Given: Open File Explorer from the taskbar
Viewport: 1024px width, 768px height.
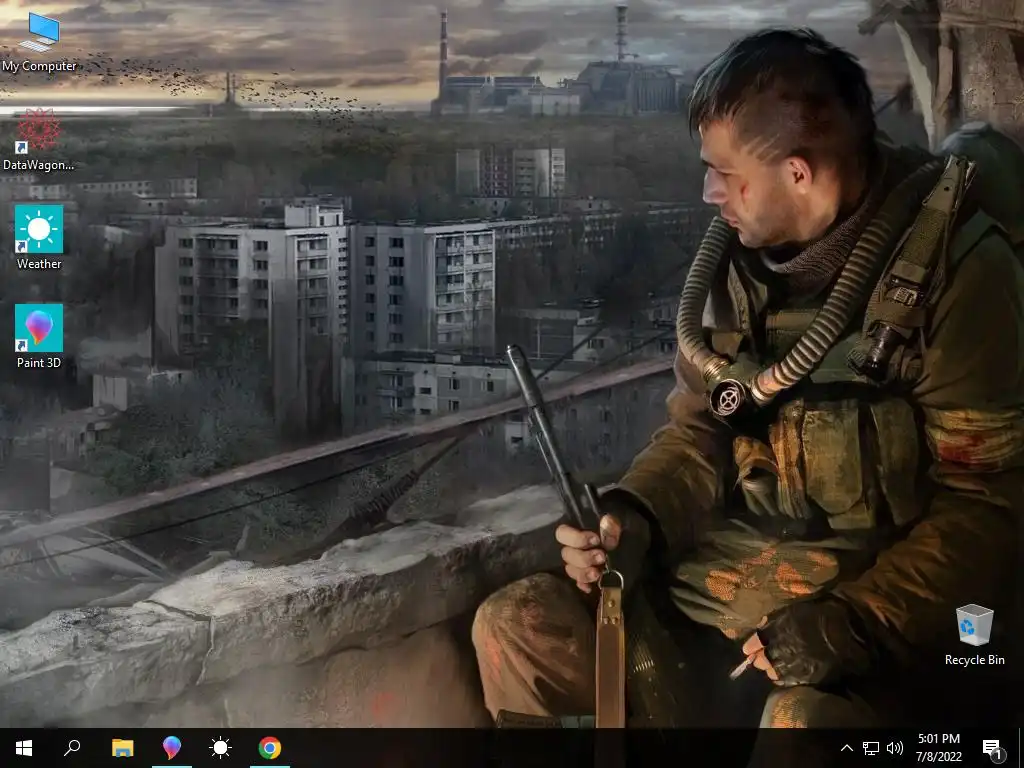Looking at the screenshot, I should pos(123,748).
